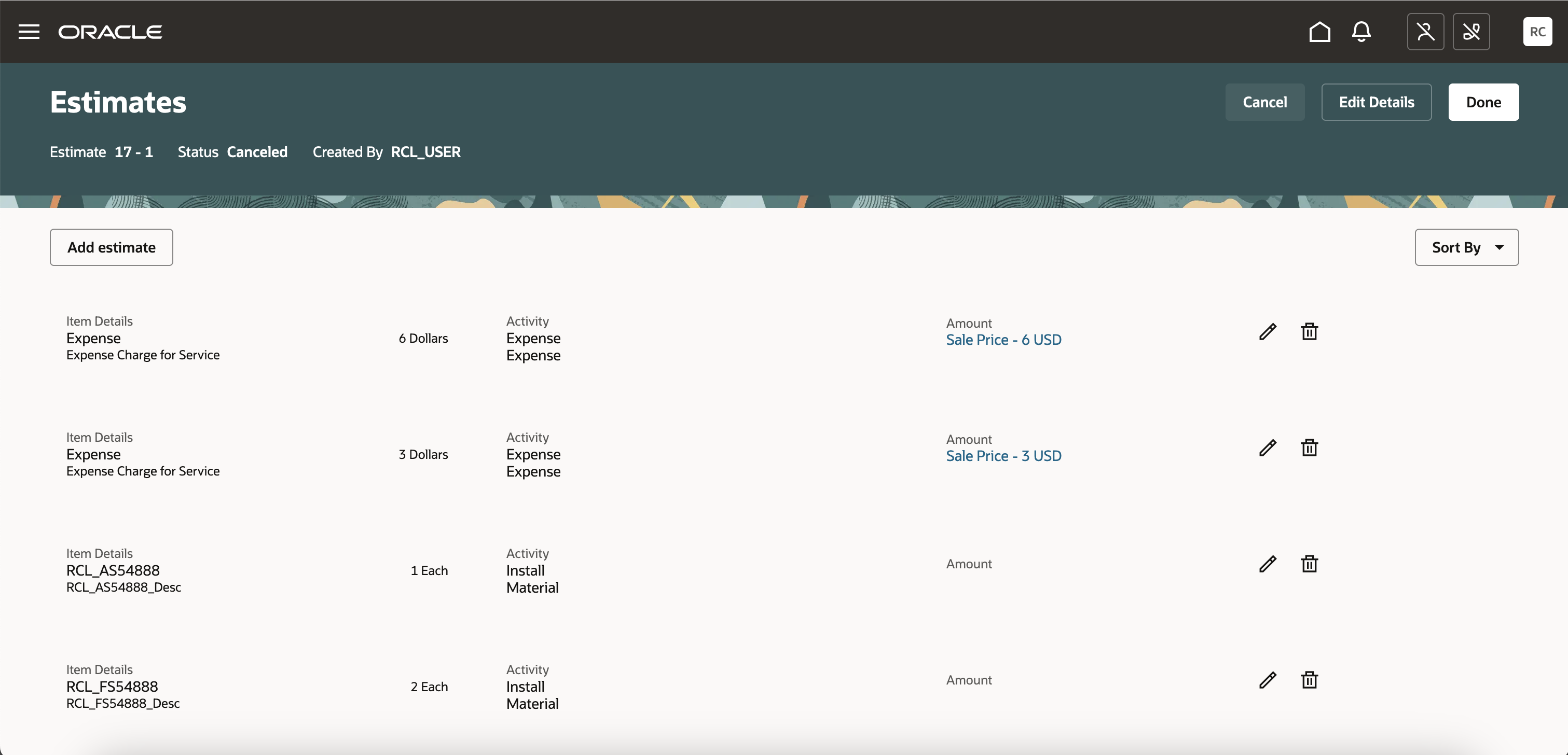Open the hamburger navigation menu
This screenshot has height=755, width=1568.
pos(29,32)
